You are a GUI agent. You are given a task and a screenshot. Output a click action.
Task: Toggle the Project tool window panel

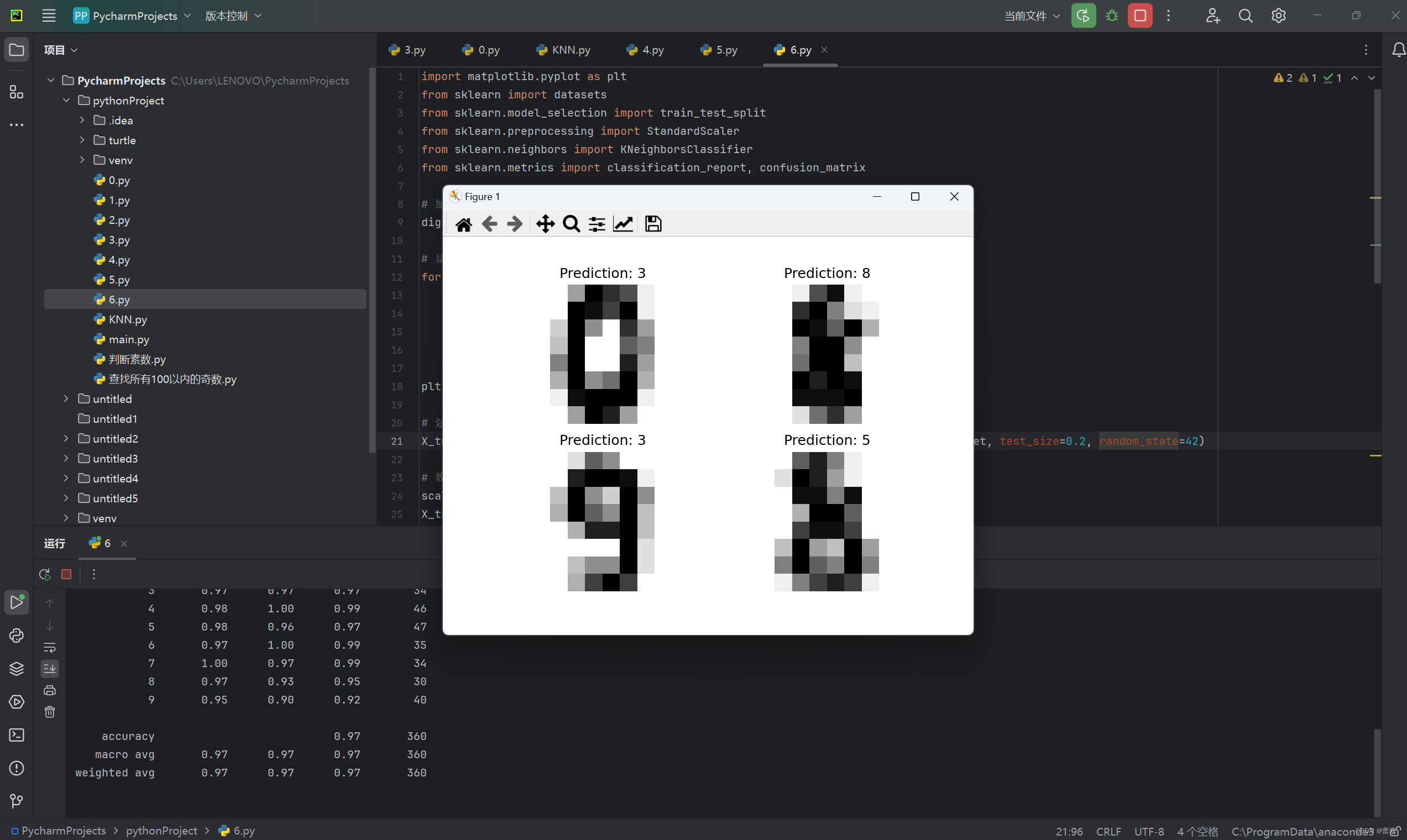coord(16,49)
